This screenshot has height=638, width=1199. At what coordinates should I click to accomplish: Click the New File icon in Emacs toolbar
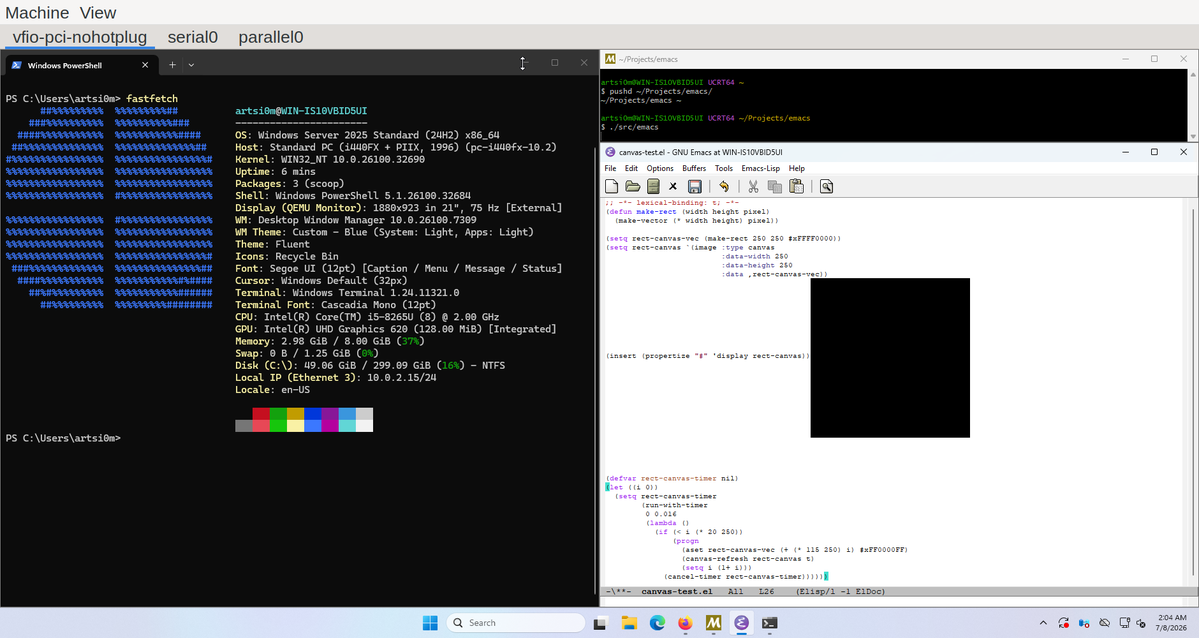(x=611, y=186)
